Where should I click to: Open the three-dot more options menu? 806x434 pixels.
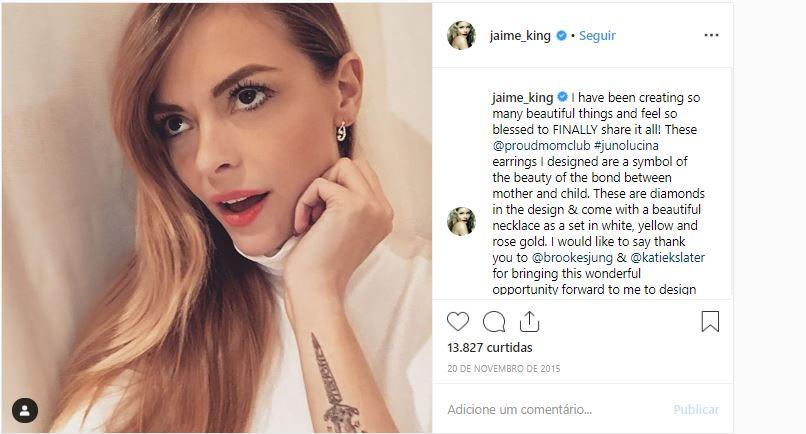tap(711, 35)
